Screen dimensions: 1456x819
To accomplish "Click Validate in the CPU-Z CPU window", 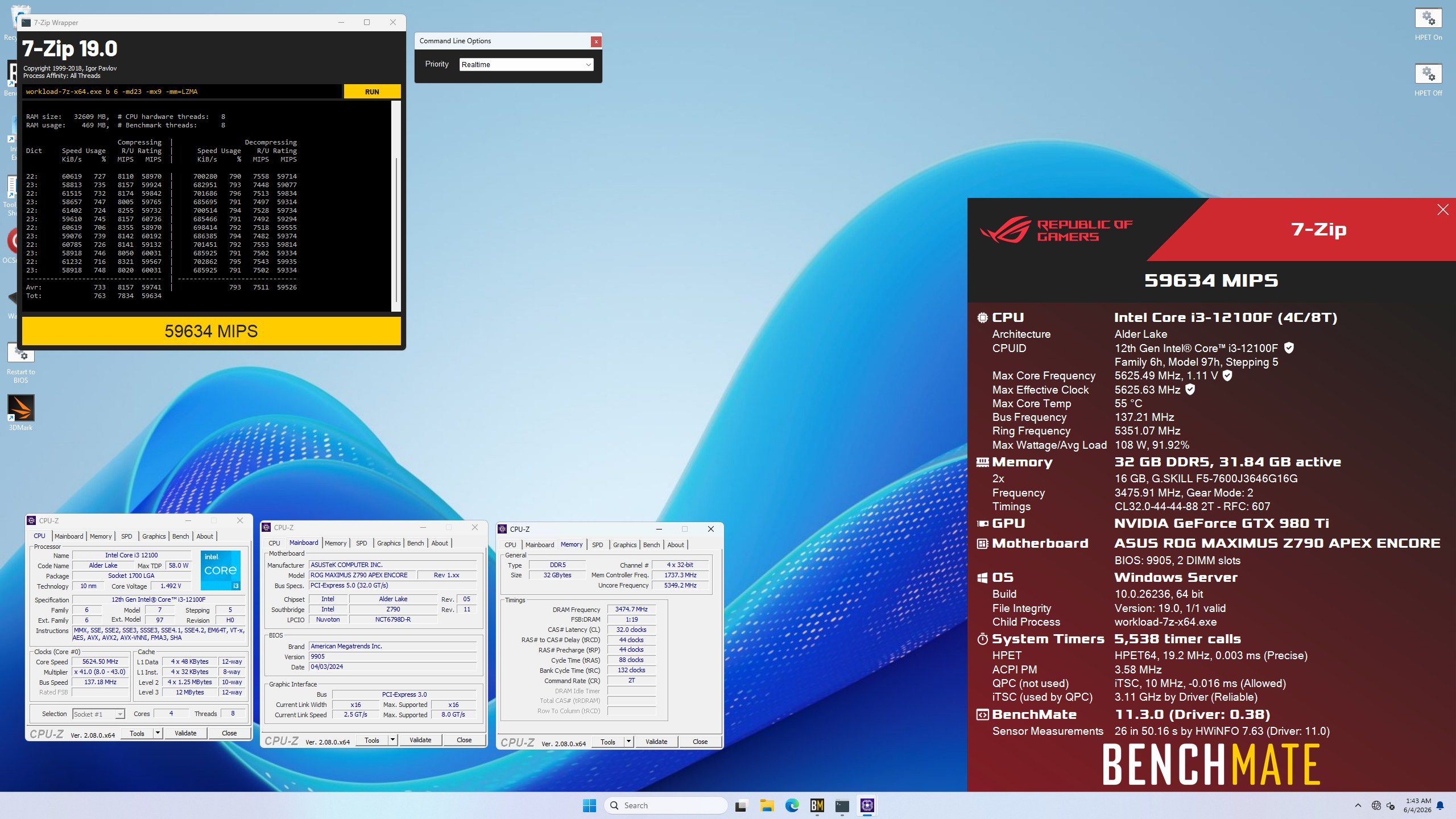I will point(185,733).
